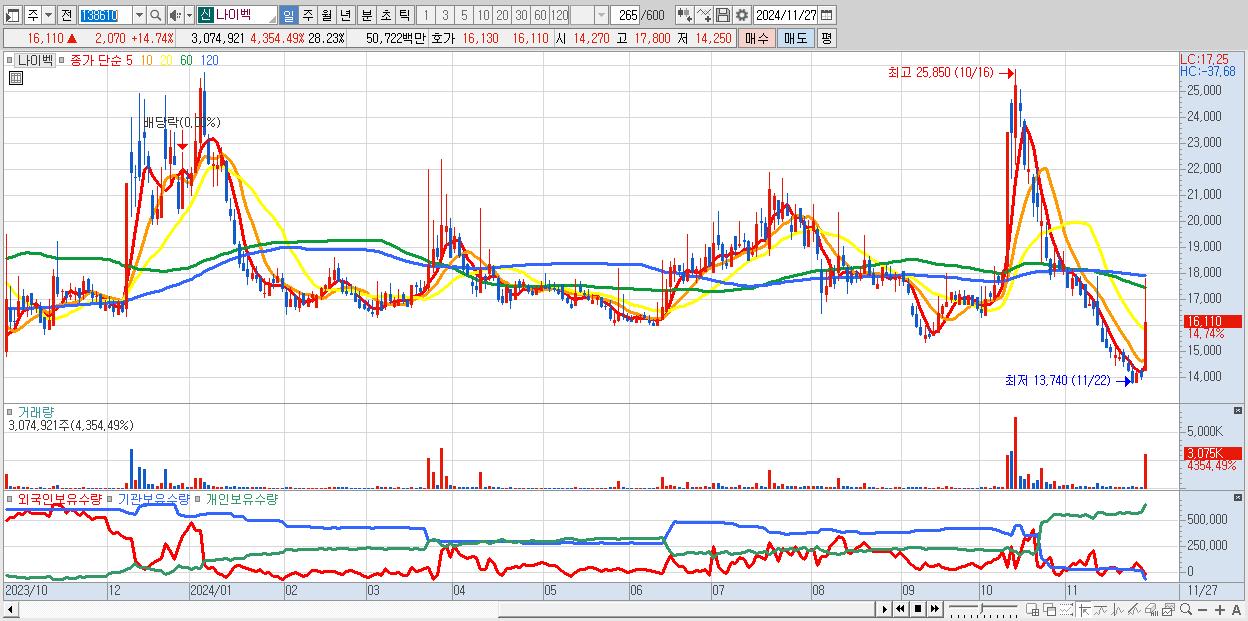
Task: Click the overlapping windows icon
Action: click(x=1049, y=609)
